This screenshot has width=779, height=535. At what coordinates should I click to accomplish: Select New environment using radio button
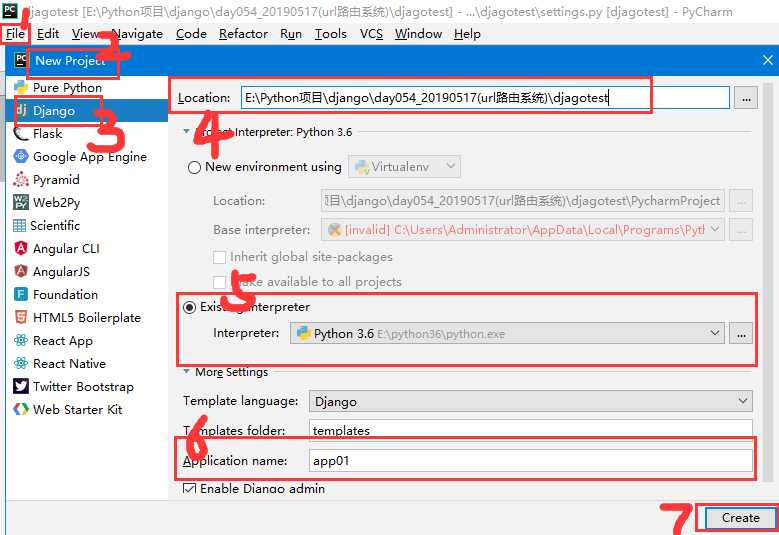[194, 167]
